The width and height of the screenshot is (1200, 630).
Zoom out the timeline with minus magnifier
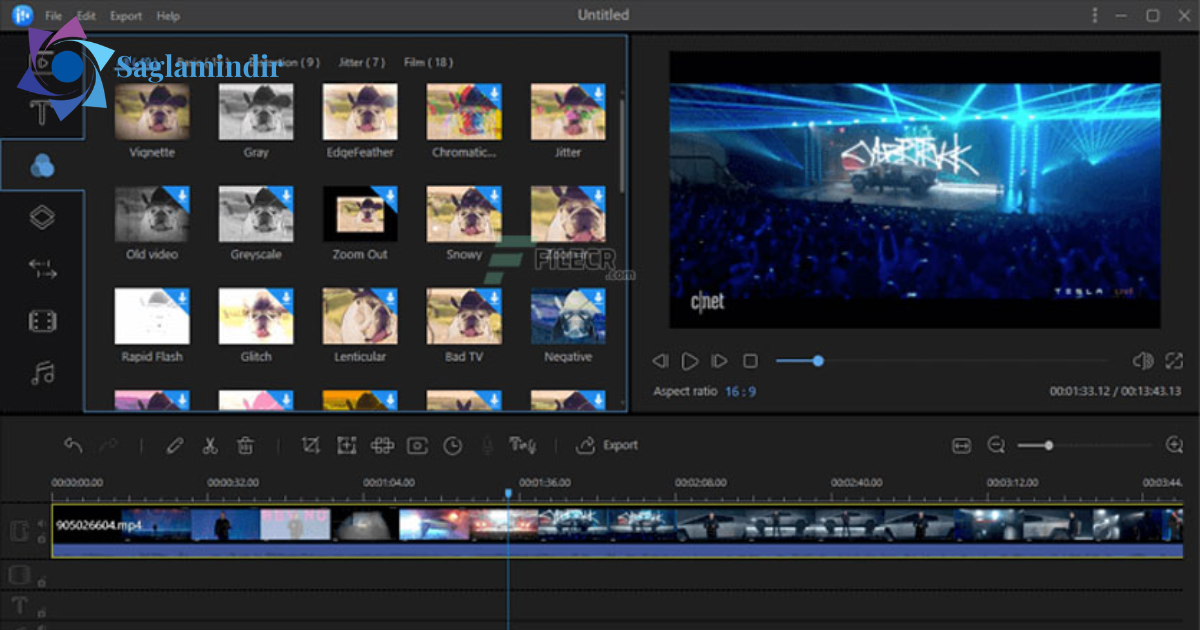click(x=996, y=445)
